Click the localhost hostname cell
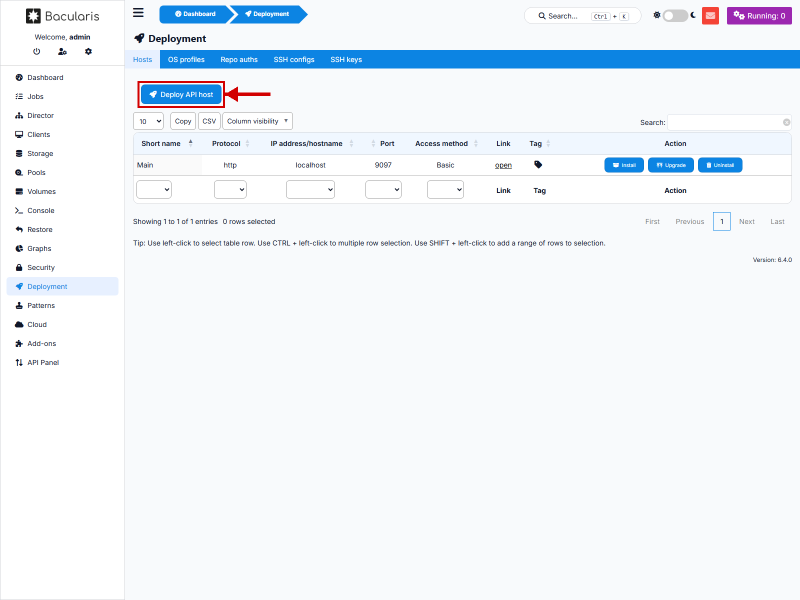 point(310,165)
